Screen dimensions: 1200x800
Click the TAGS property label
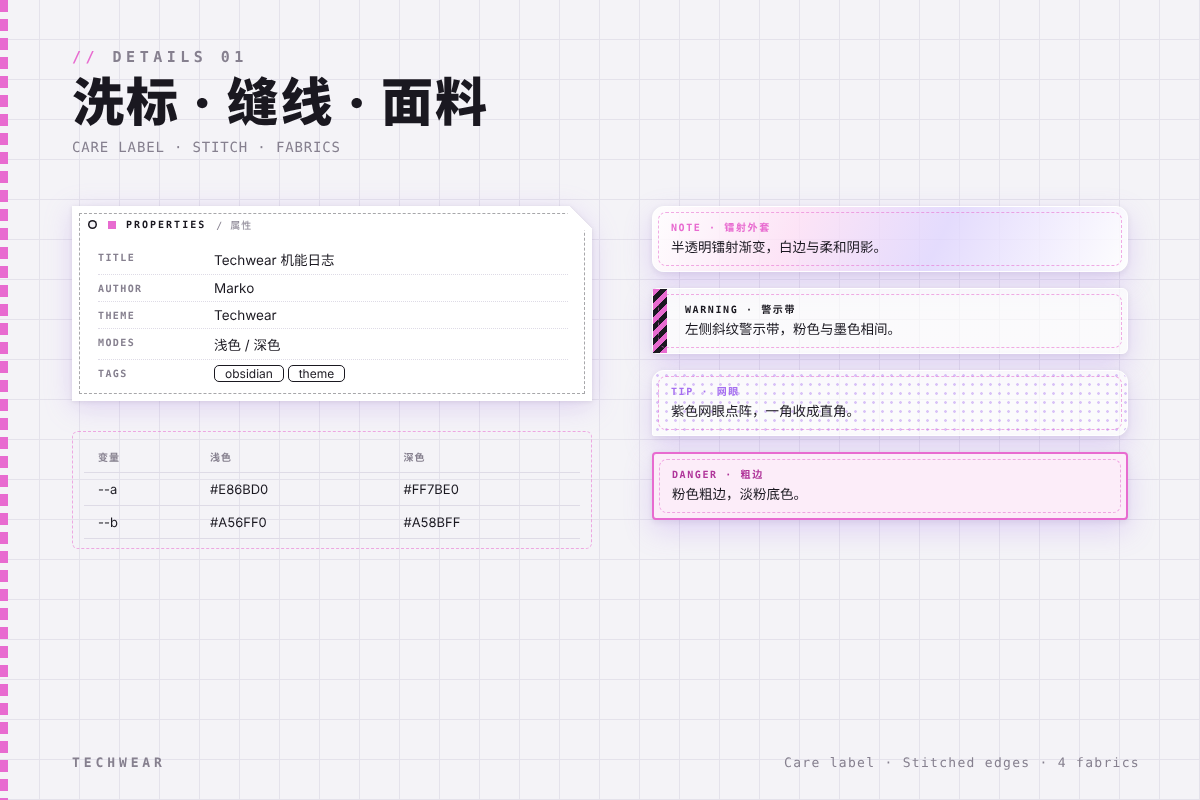tap(112, 374)
